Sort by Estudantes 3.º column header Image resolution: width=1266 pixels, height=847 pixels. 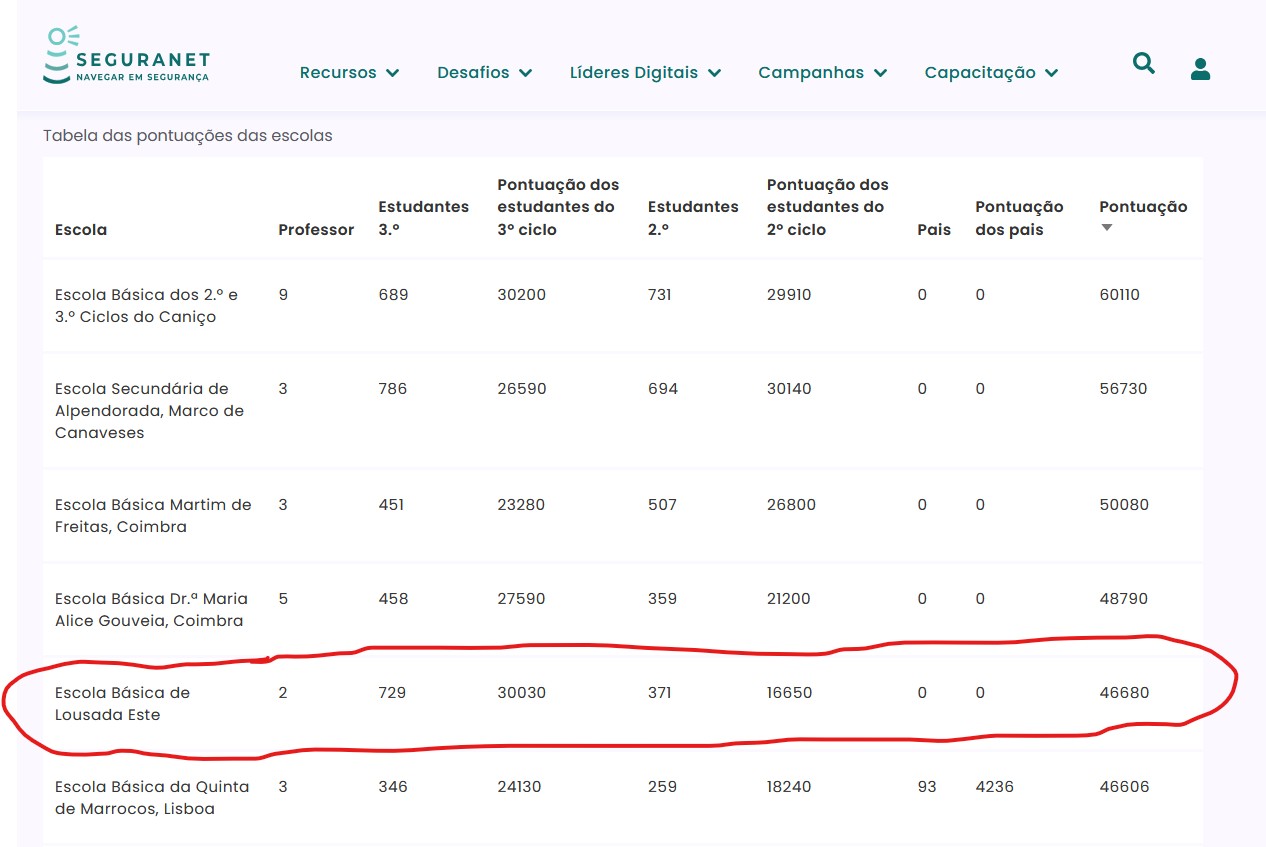tap(423, 218)
